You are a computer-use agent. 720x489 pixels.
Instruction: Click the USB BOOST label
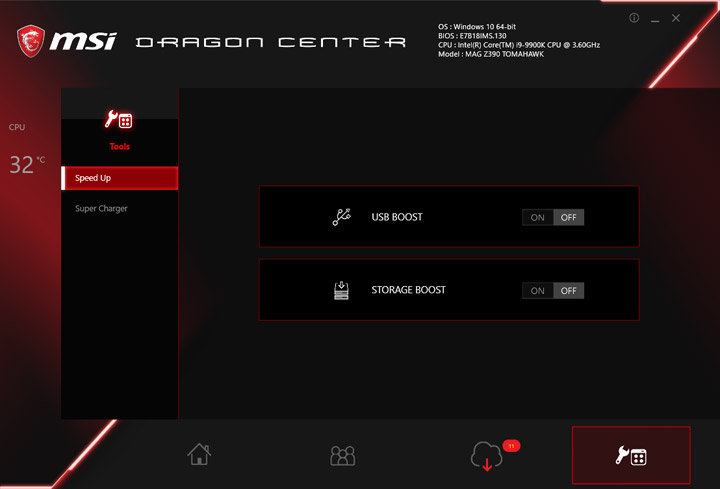[x=397, y=217]
